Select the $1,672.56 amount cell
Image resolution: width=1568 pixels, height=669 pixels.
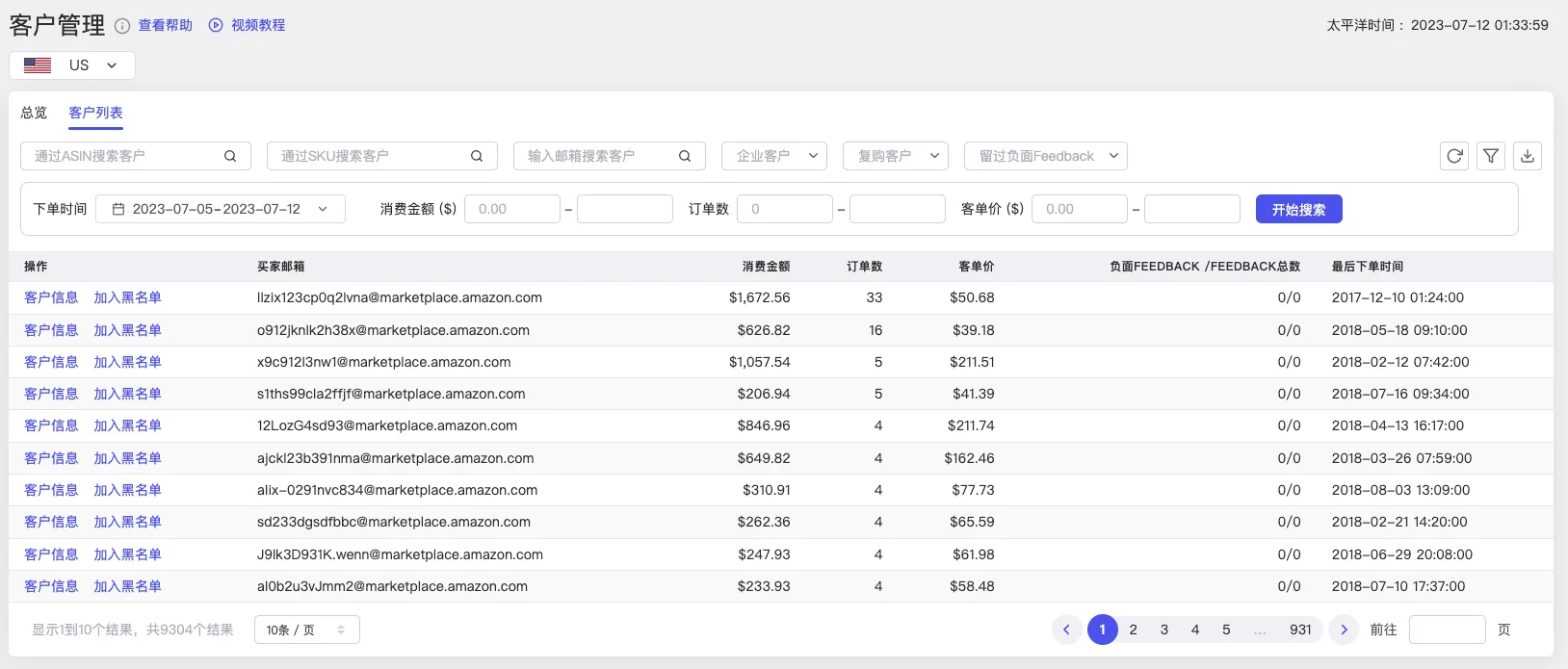click(x=760, y=297)
